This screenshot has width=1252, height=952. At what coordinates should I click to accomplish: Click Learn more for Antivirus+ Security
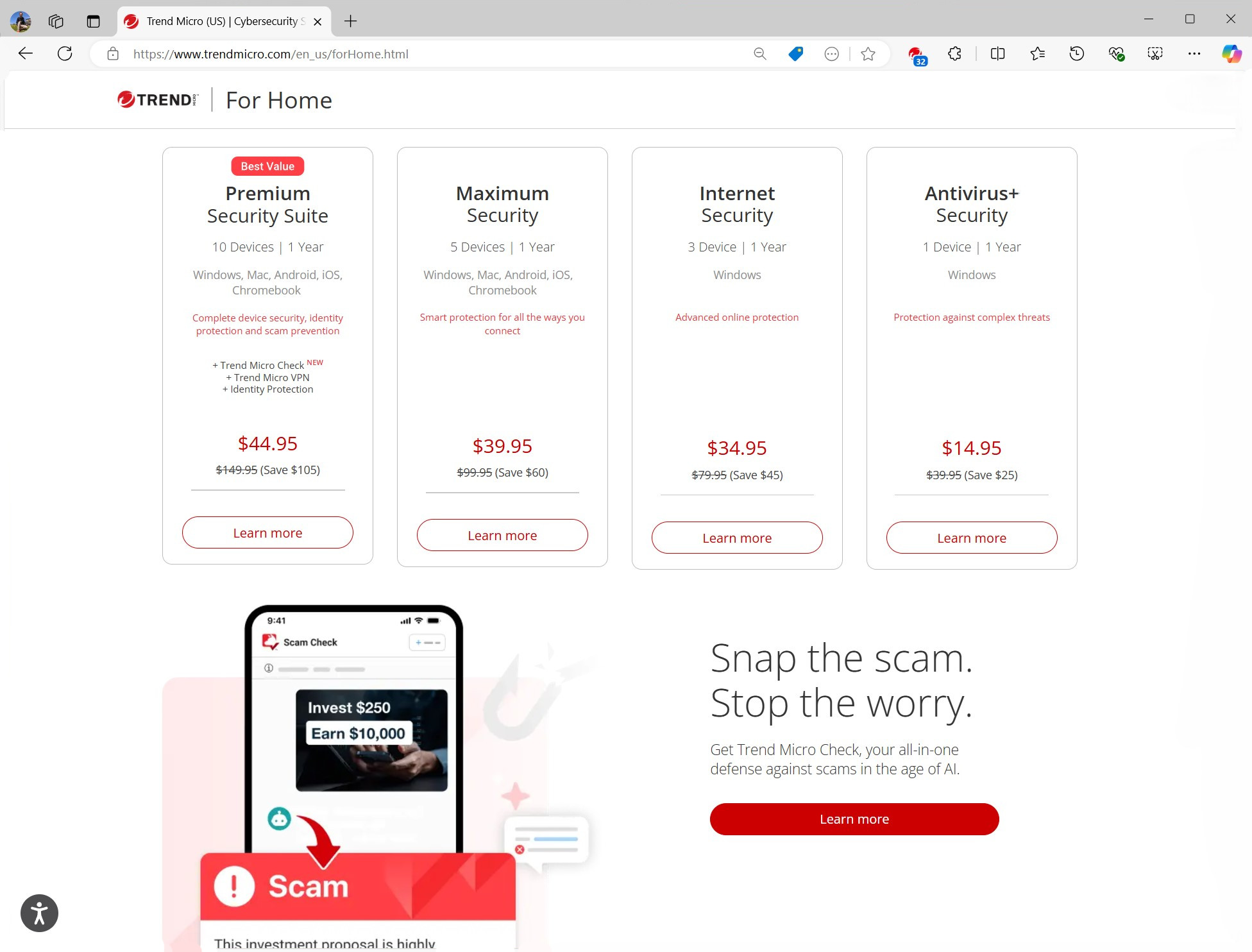pyautogui.click(x=971, y=537)
